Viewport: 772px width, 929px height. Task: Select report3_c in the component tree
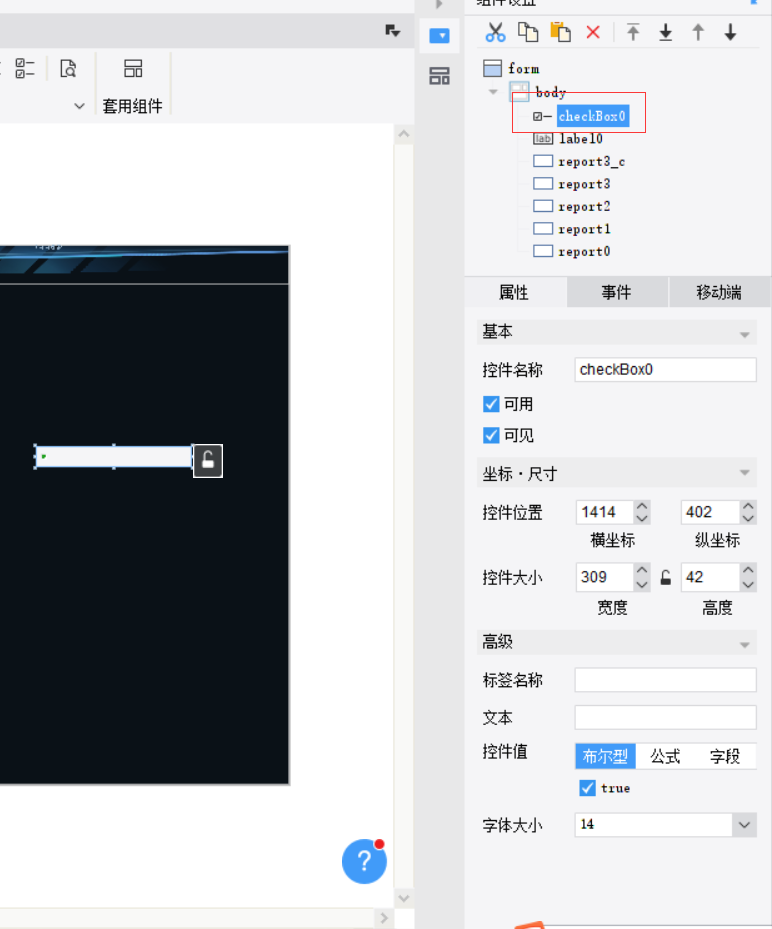(x=591, y=161)
